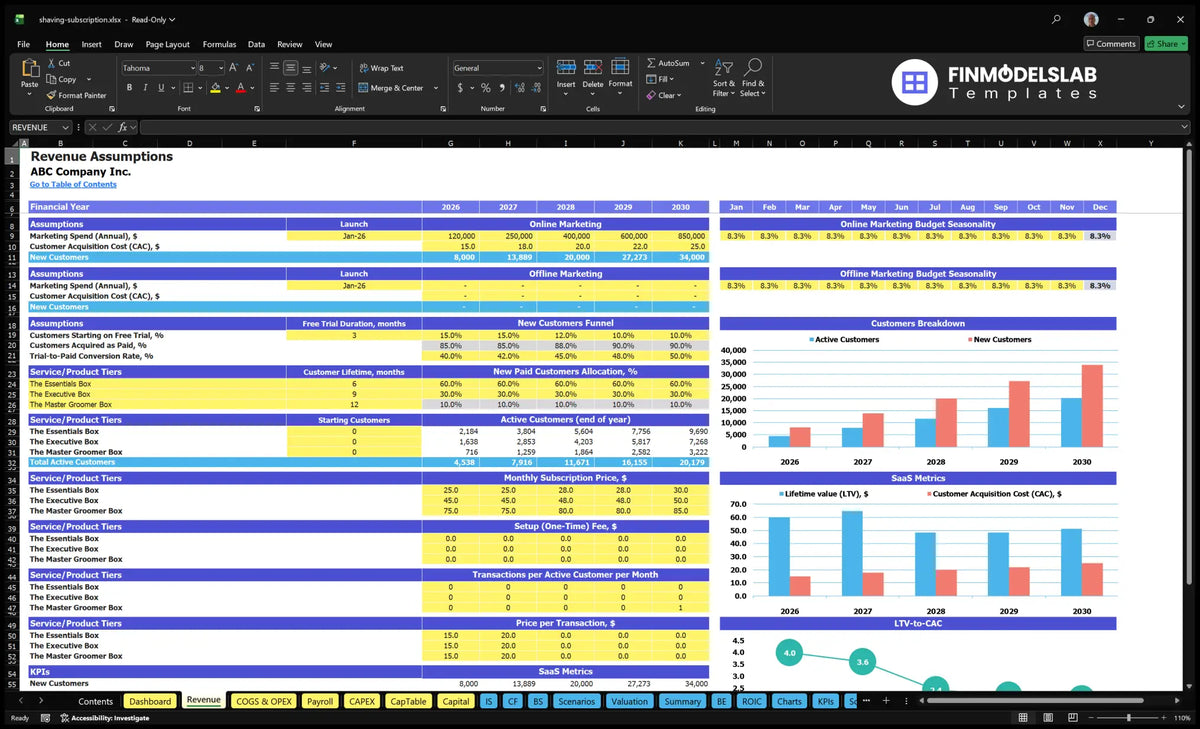Image resolution: width=1200 pixels, height=729 pixels.
Task: Align text right
Action: [x=307, y=88]
